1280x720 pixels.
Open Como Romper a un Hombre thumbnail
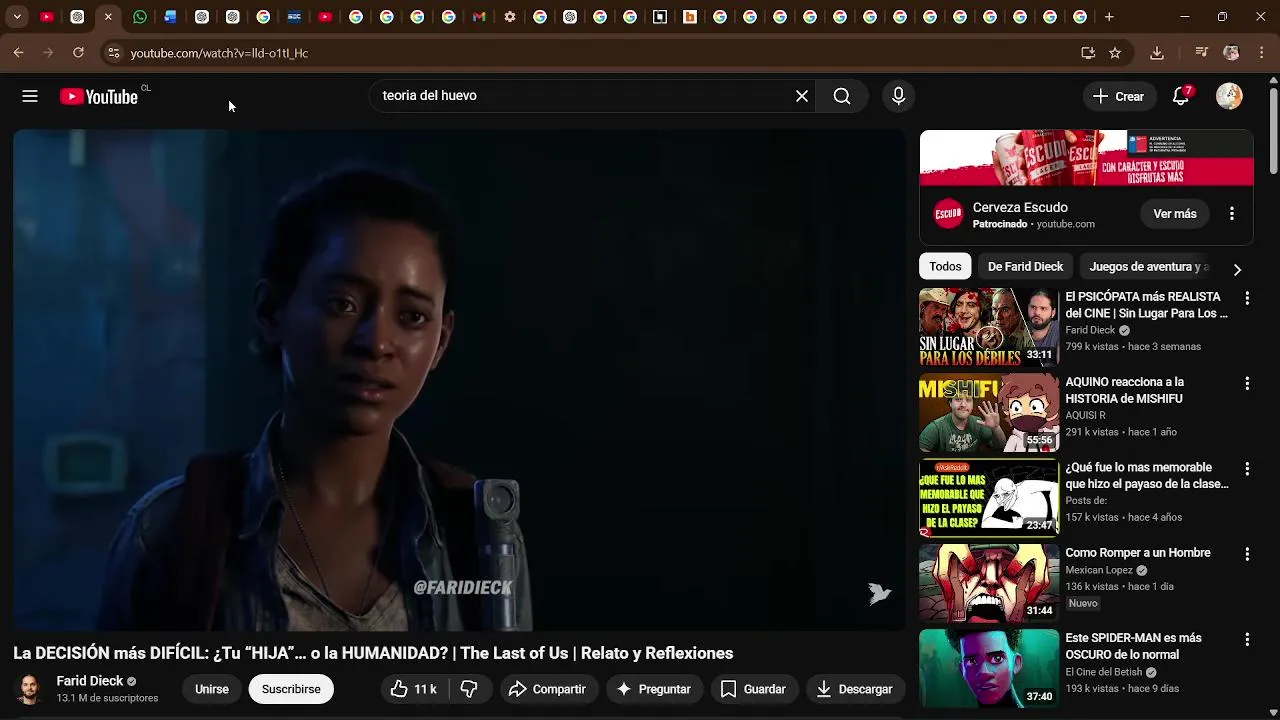point(989,582)
